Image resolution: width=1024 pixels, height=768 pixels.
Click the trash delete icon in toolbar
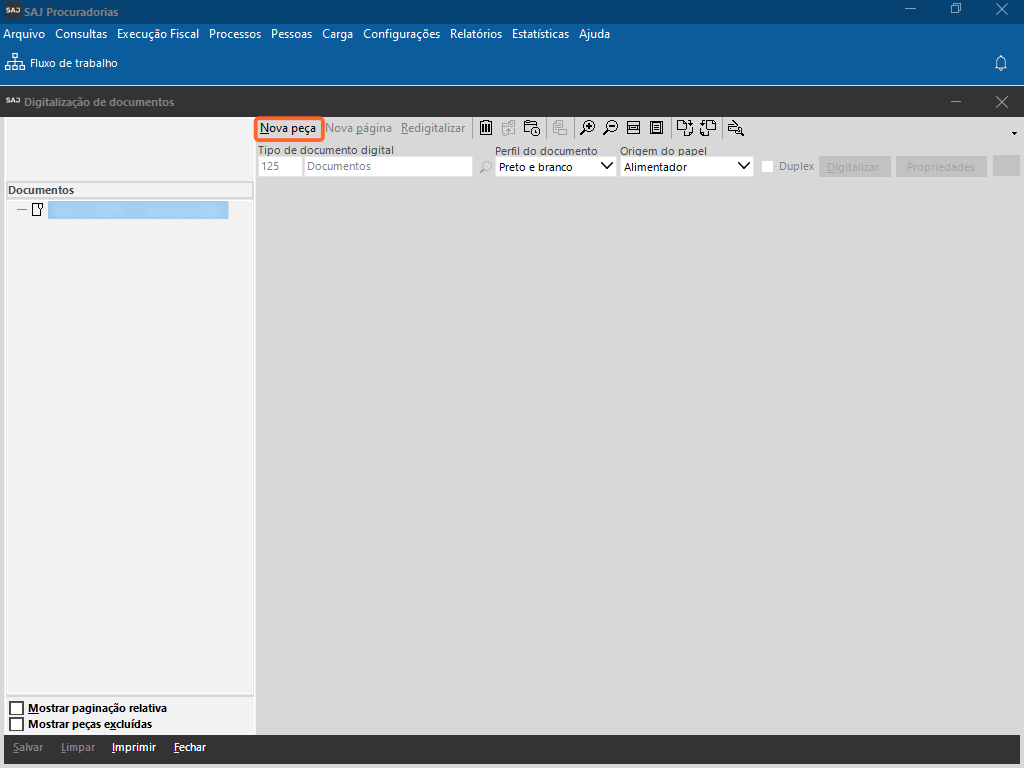[x=486, y=128]
